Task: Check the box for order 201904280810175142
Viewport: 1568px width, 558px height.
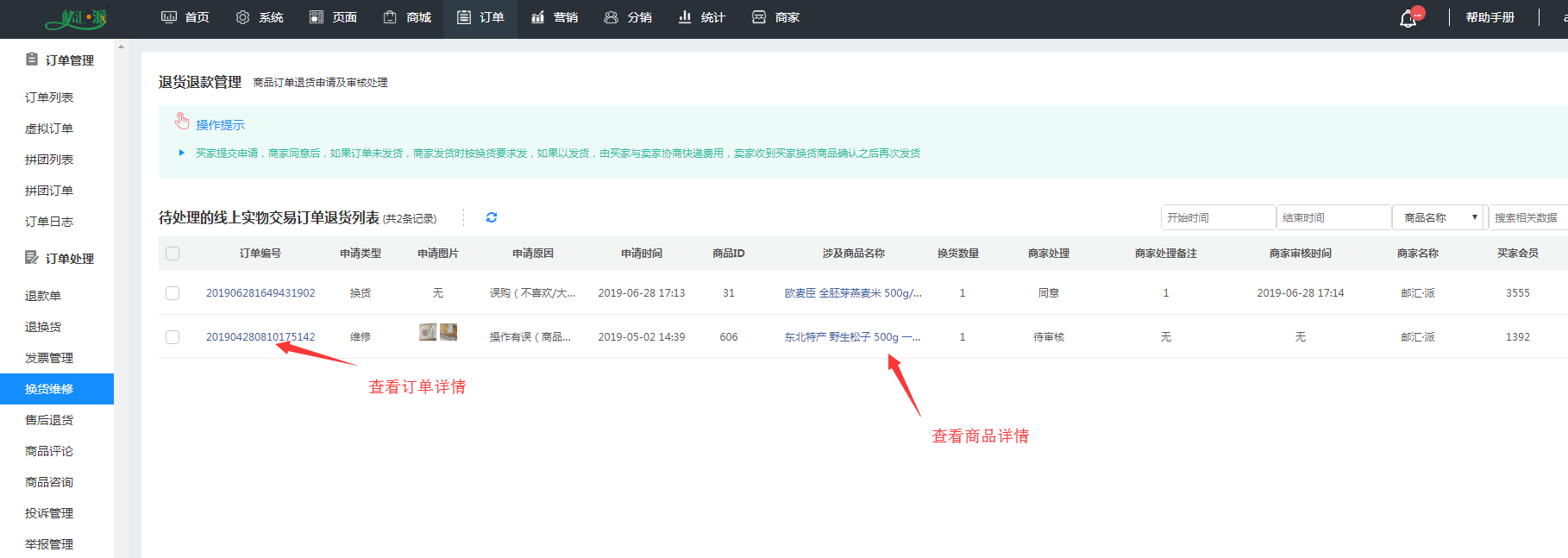Action: tap(172, 337)
